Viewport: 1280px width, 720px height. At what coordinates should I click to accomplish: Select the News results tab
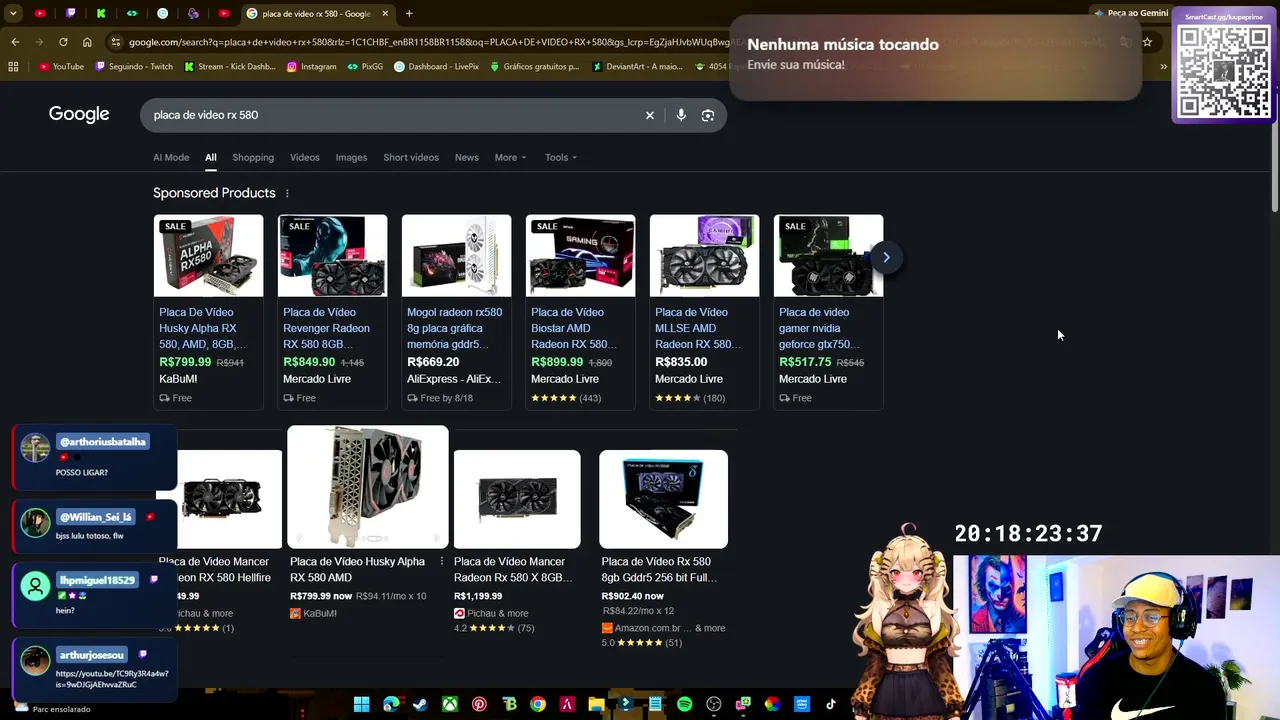pyautogui.click(x=467, y=157)
